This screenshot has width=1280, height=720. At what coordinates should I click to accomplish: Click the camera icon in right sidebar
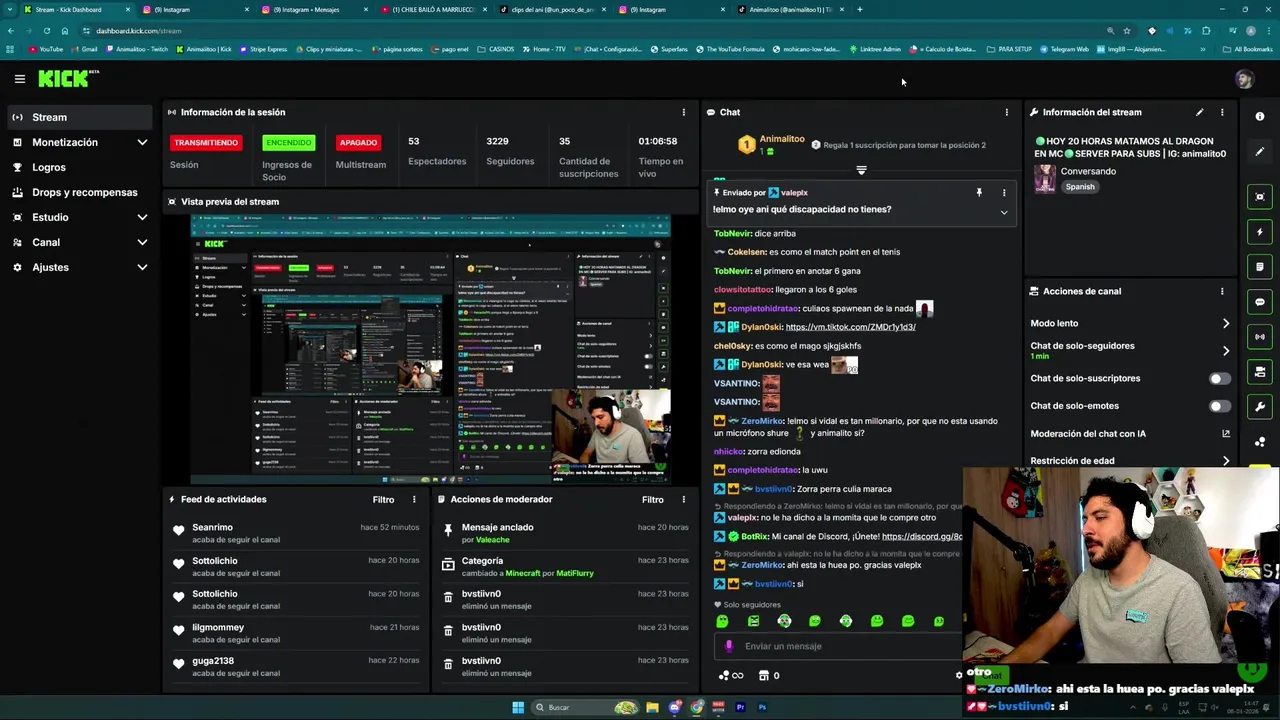pyautogui.click(x=1260, y=372)
